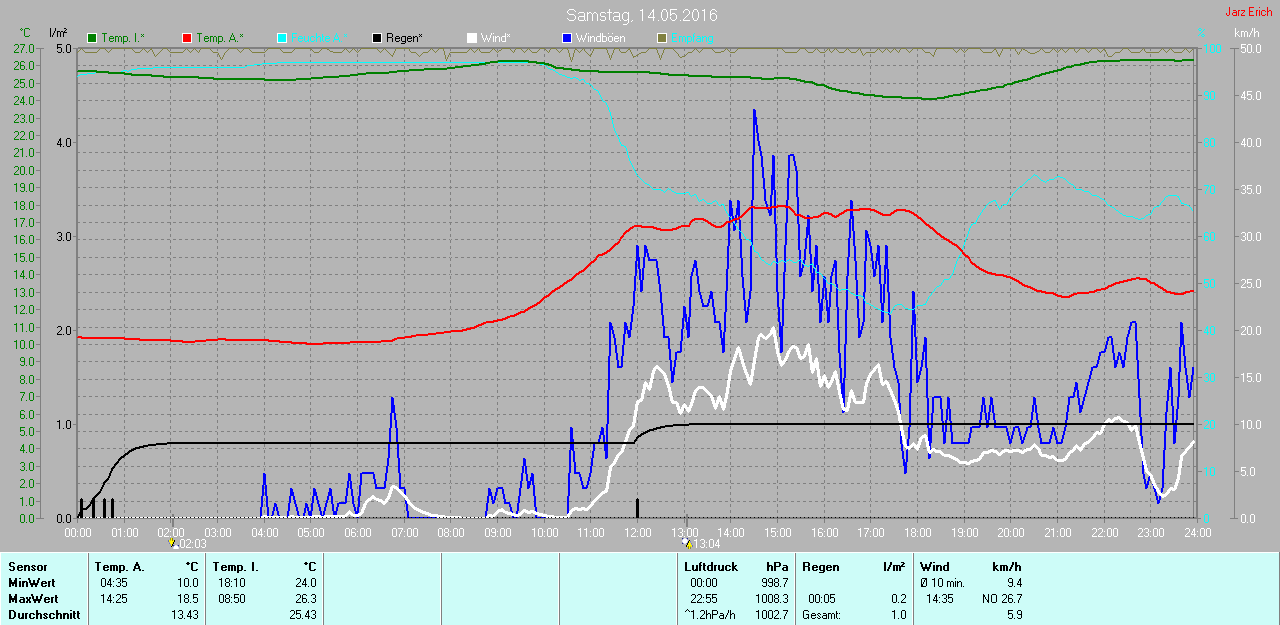
Task: Click the green Temp. I. legend swatch
Action: [x=93, y=38]
